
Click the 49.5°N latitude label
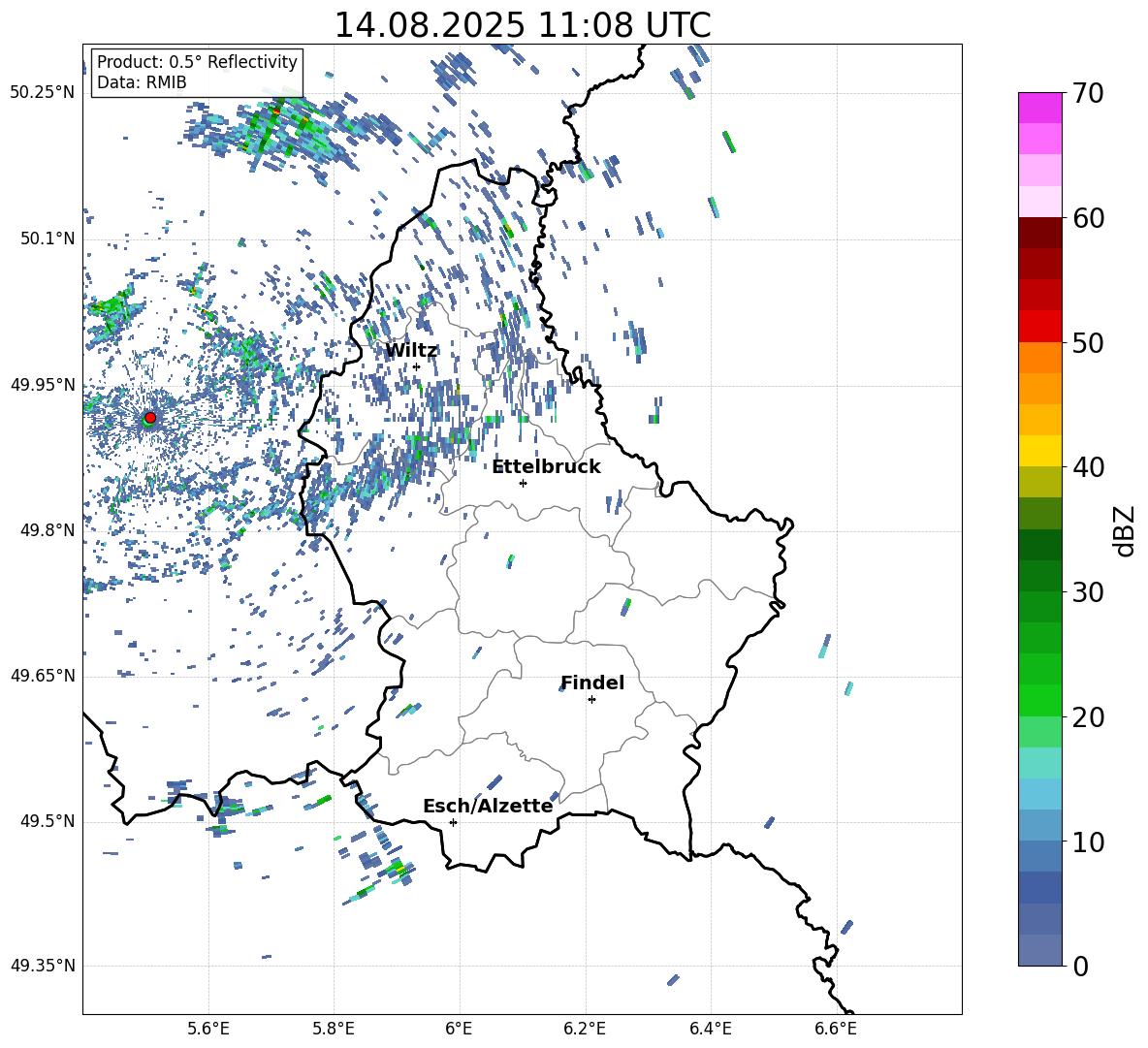tap(48, 821)
